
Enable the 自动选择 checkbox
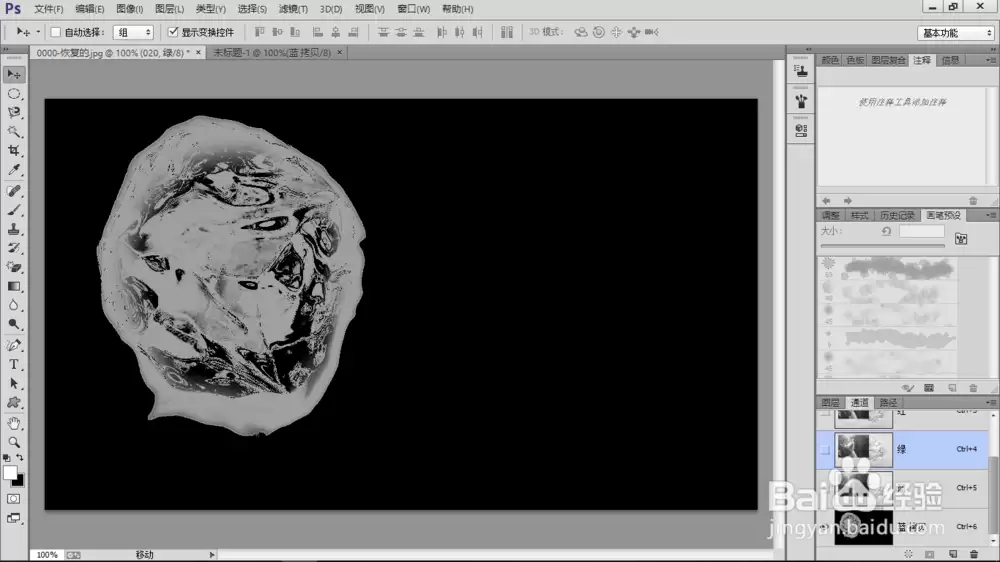tap(55, 32)
